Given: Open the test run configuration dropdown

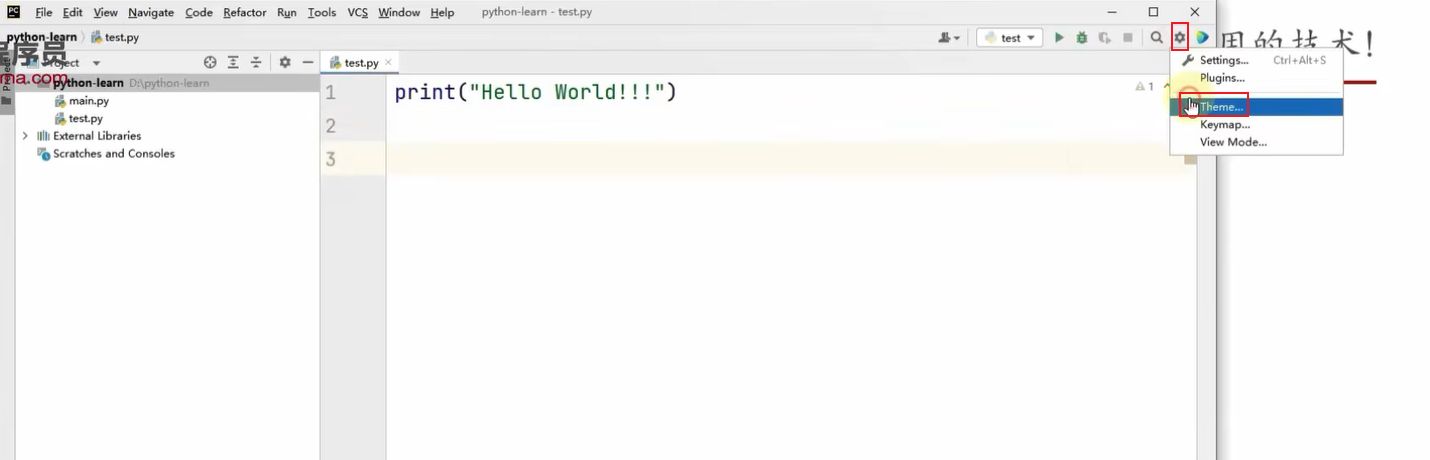Looking at the screenshot, I should click(x=1010, y=38).
